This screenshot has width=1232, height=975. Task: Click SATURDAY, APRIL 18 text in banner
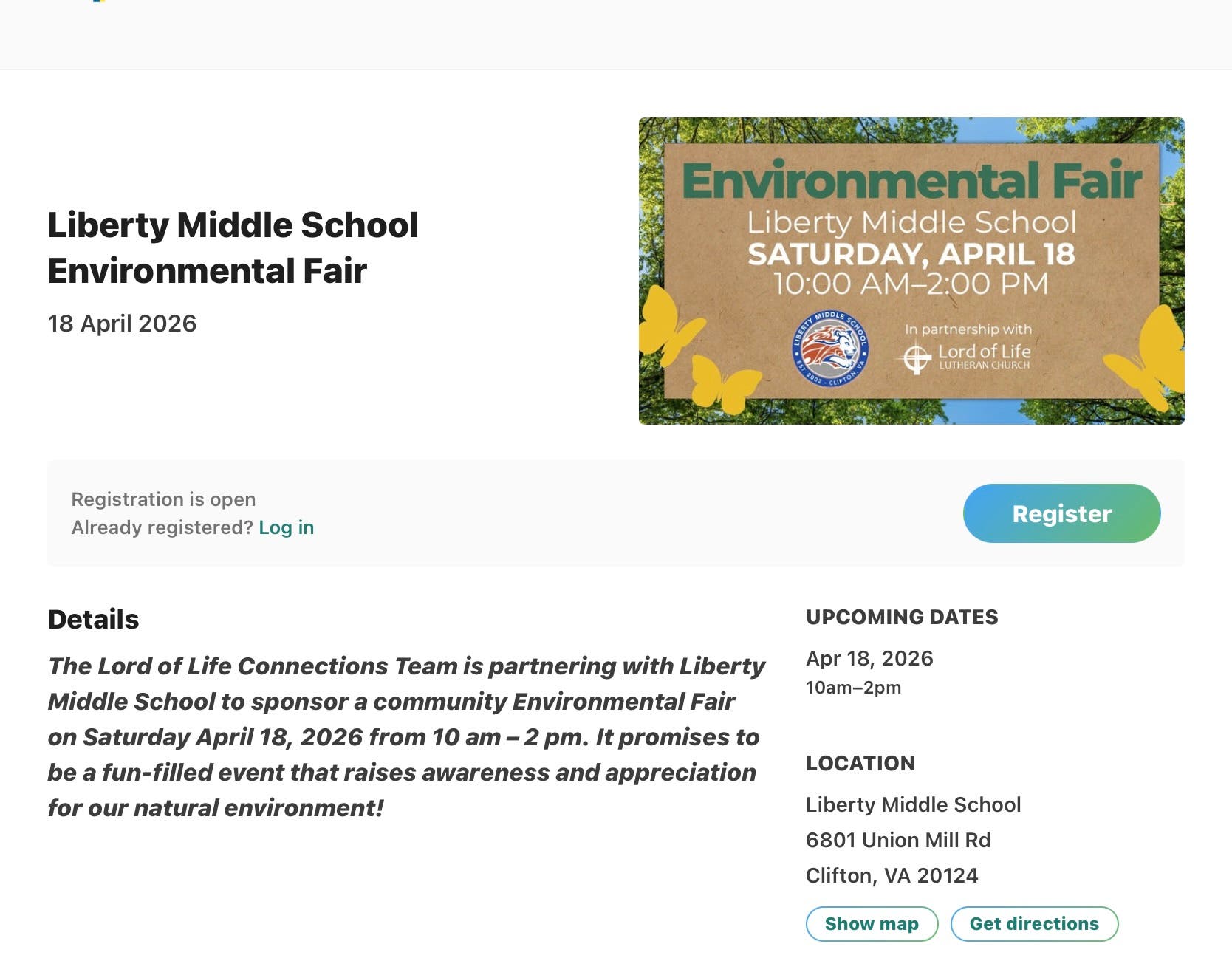click(x=911, y=254)
